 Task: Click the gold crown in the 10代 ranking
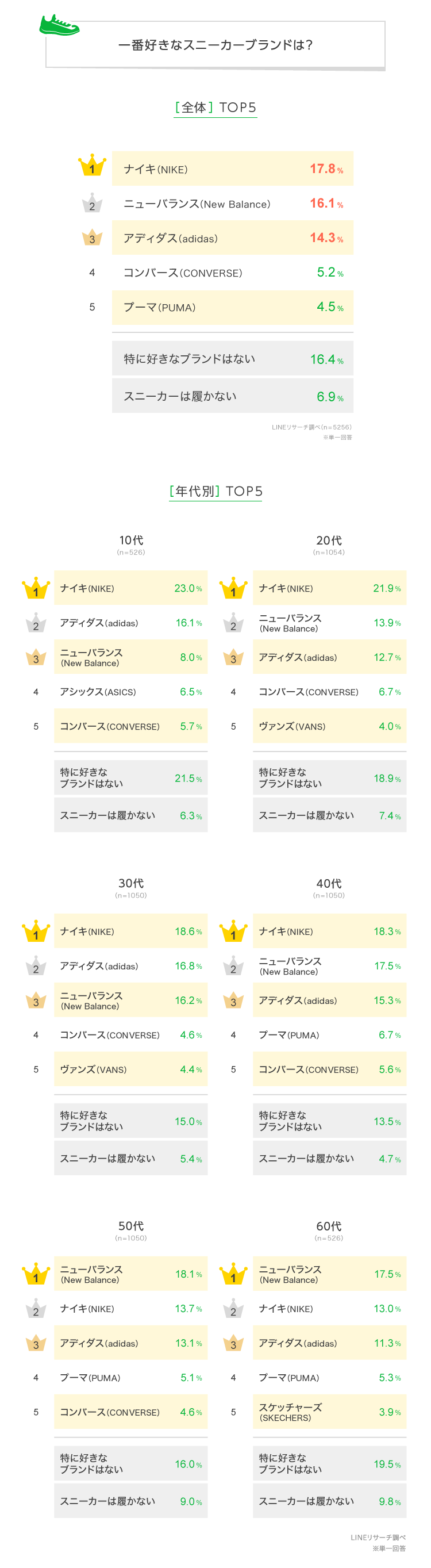coord(36,588)
